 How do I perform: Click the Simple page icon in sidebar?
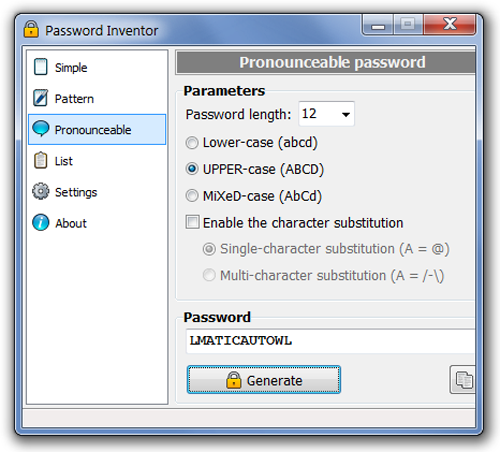click(41, 67)
